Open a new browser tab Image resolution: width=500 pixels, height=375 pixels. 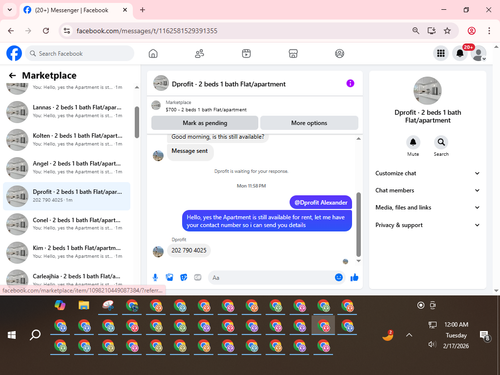142,10
